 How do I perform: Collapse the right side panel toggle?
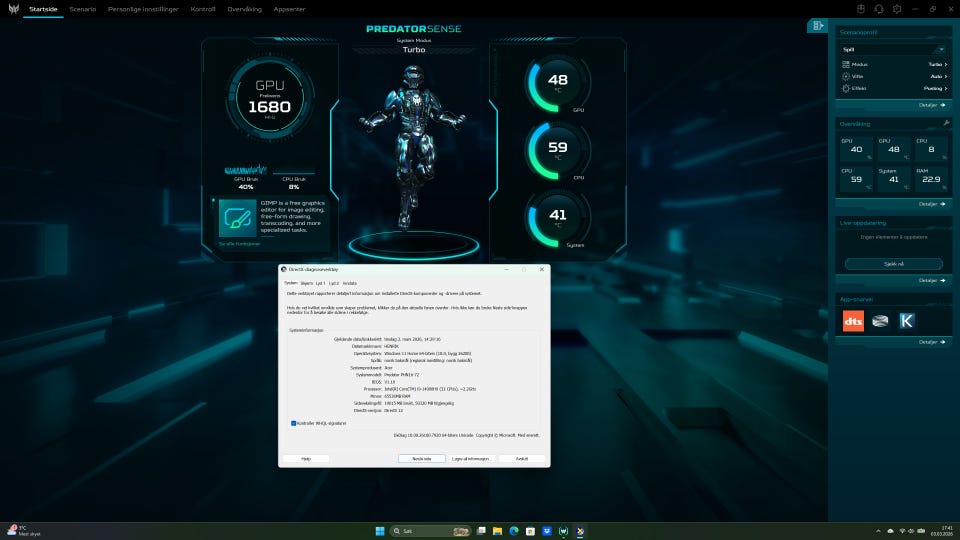pos(817,25)
